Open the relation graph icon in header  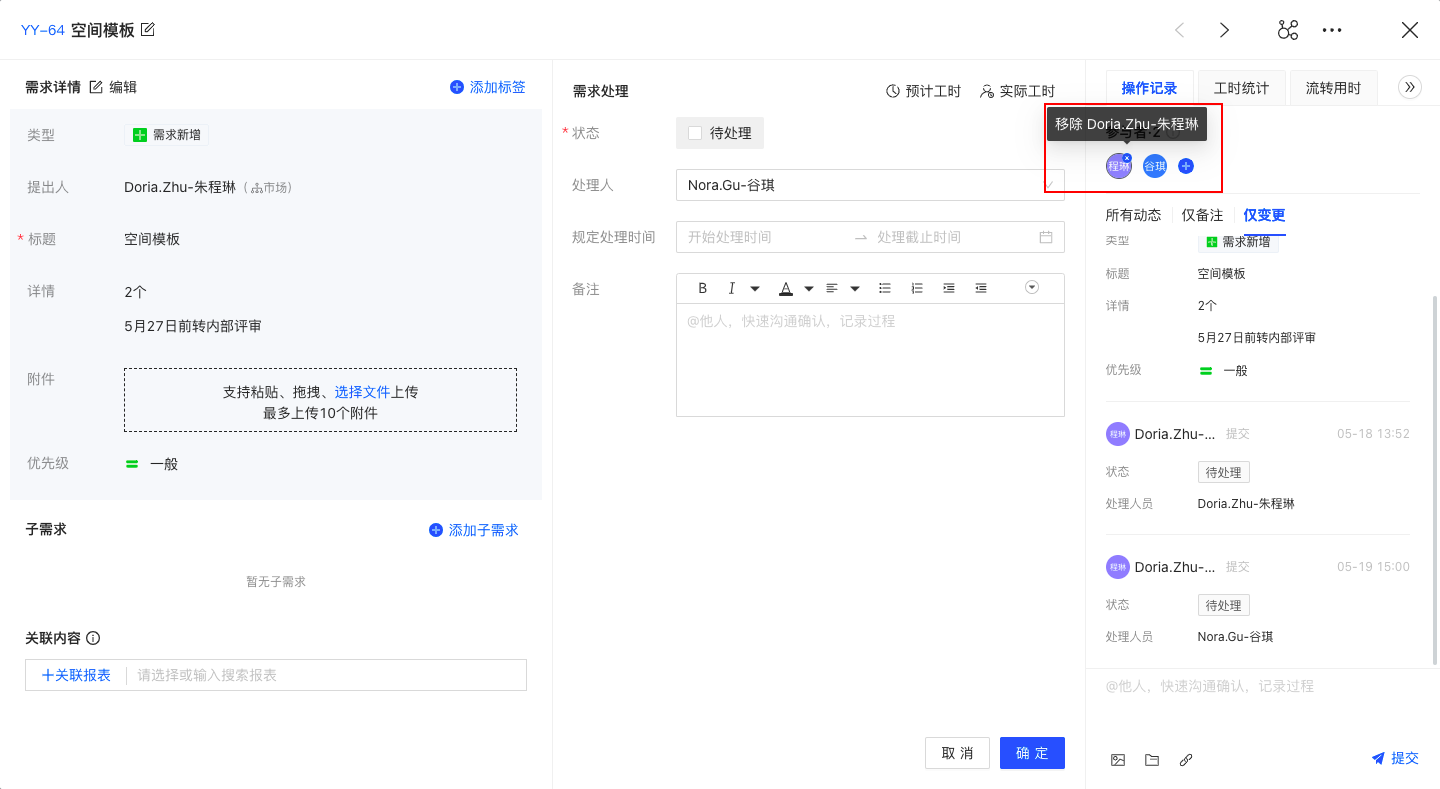[x=1287, y=30]
